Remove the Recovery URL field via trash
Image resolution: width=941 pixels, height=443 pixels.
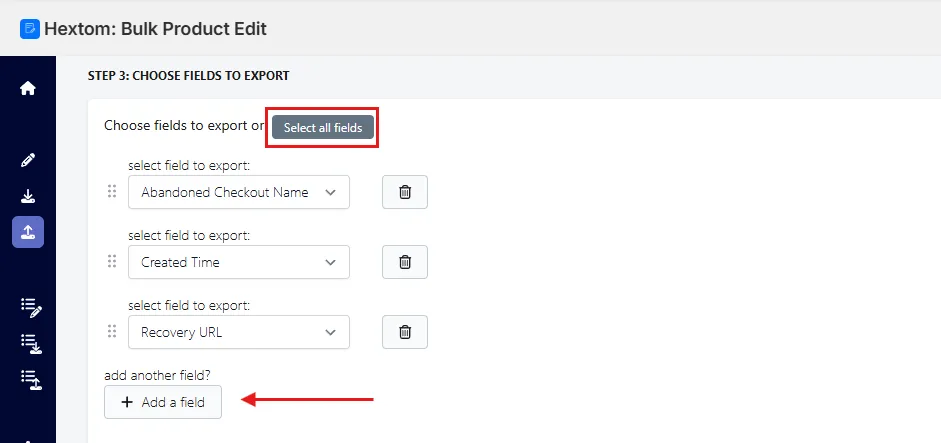pyautogui.click(x=405, y=332)
